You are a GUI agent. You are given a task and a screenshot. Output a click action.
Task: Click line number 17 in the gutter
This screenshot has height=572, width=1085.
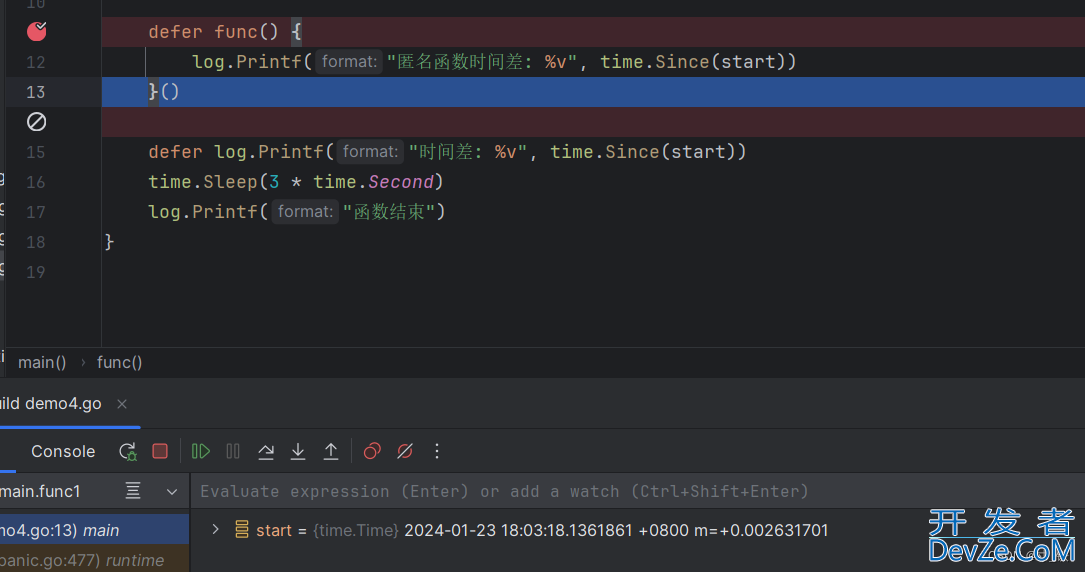tap(36, 212)
